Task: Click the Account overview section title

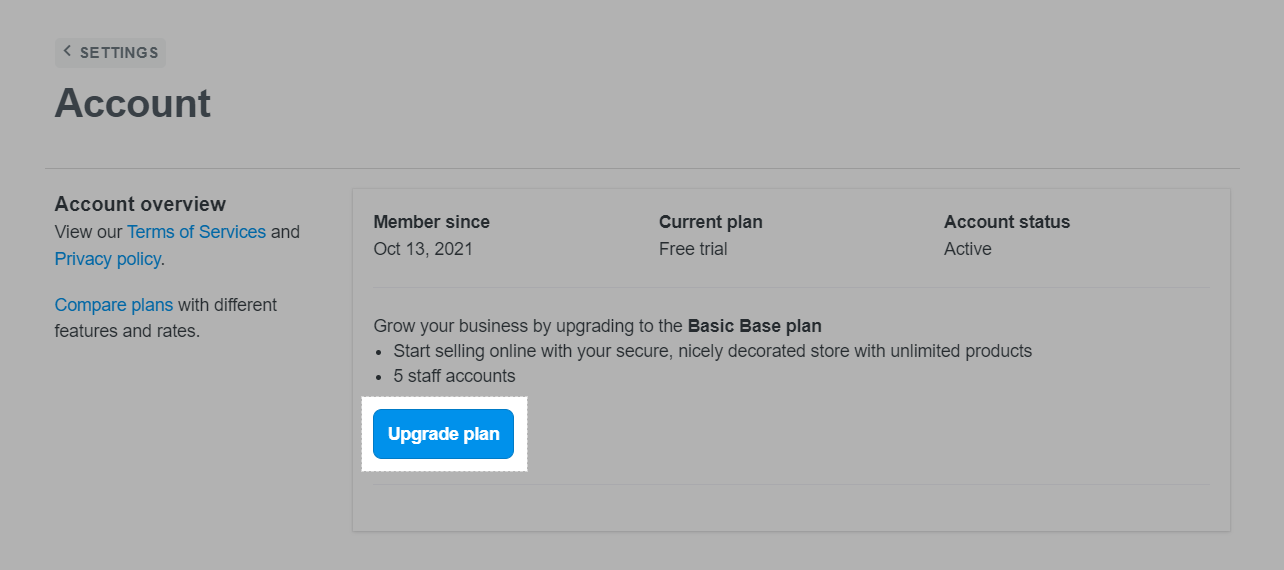Action: click(140, 204)
